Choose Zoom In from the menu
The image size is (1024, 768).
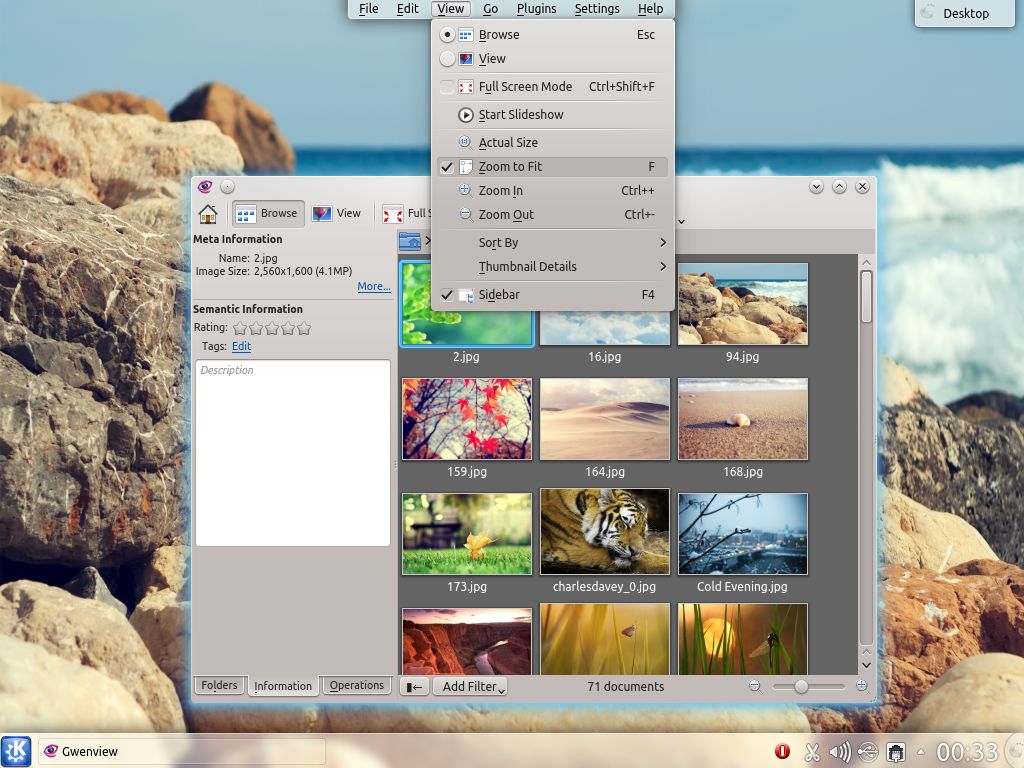tap(552, 191)
